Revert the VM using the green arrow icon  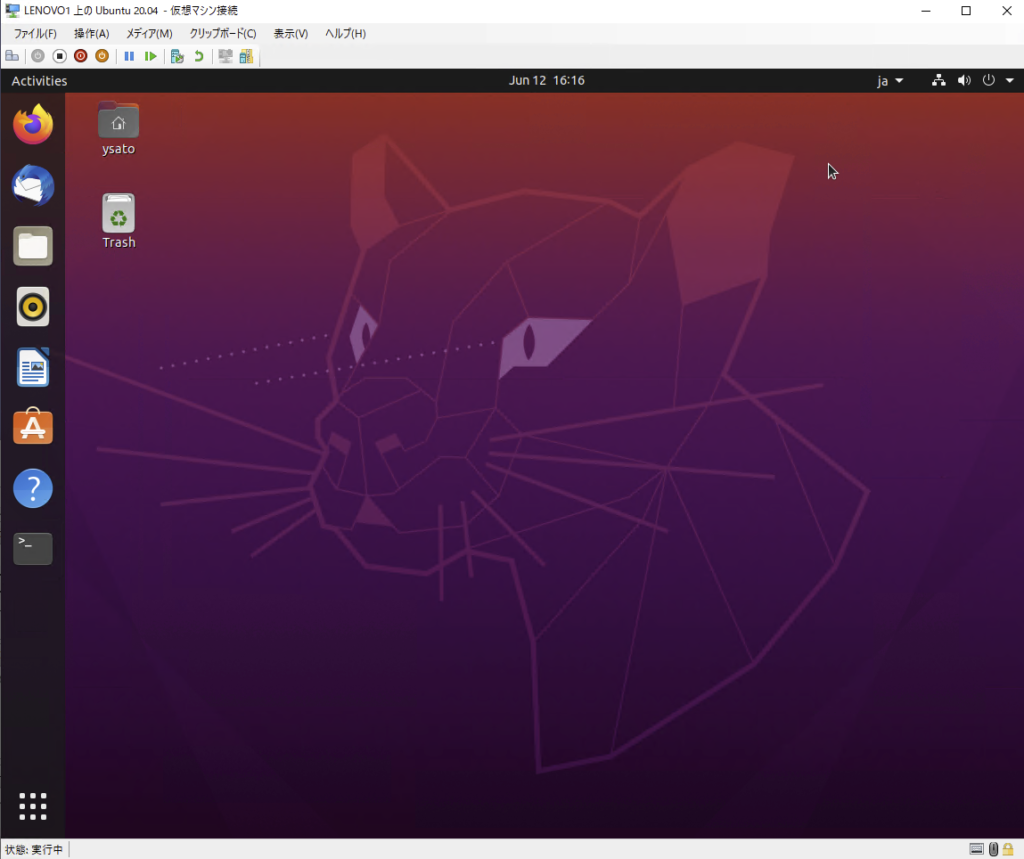pyautogui.click(x=198, y=56)
